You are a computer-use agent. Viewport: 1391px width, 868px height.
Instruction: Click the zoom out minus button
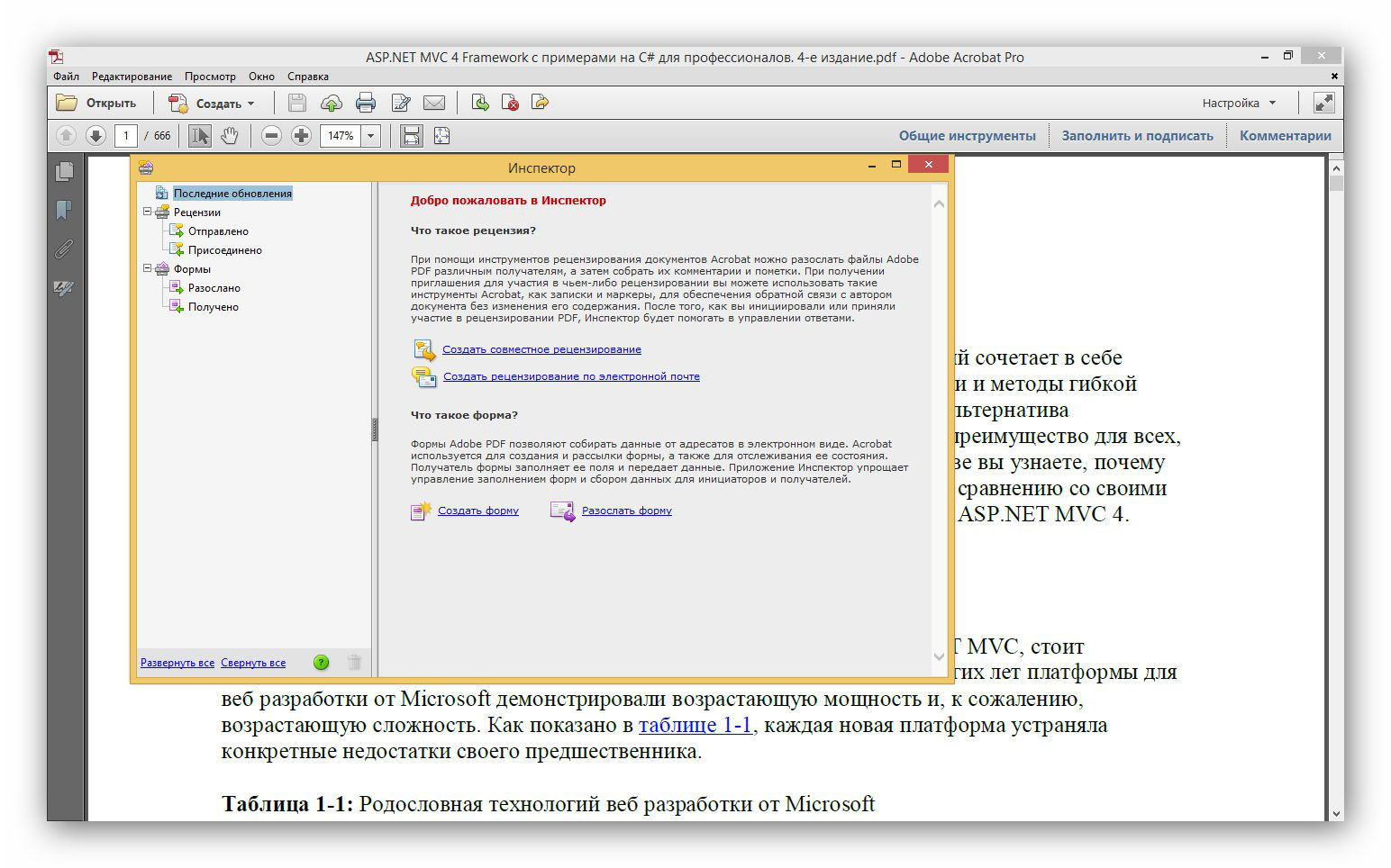point(271,136)
